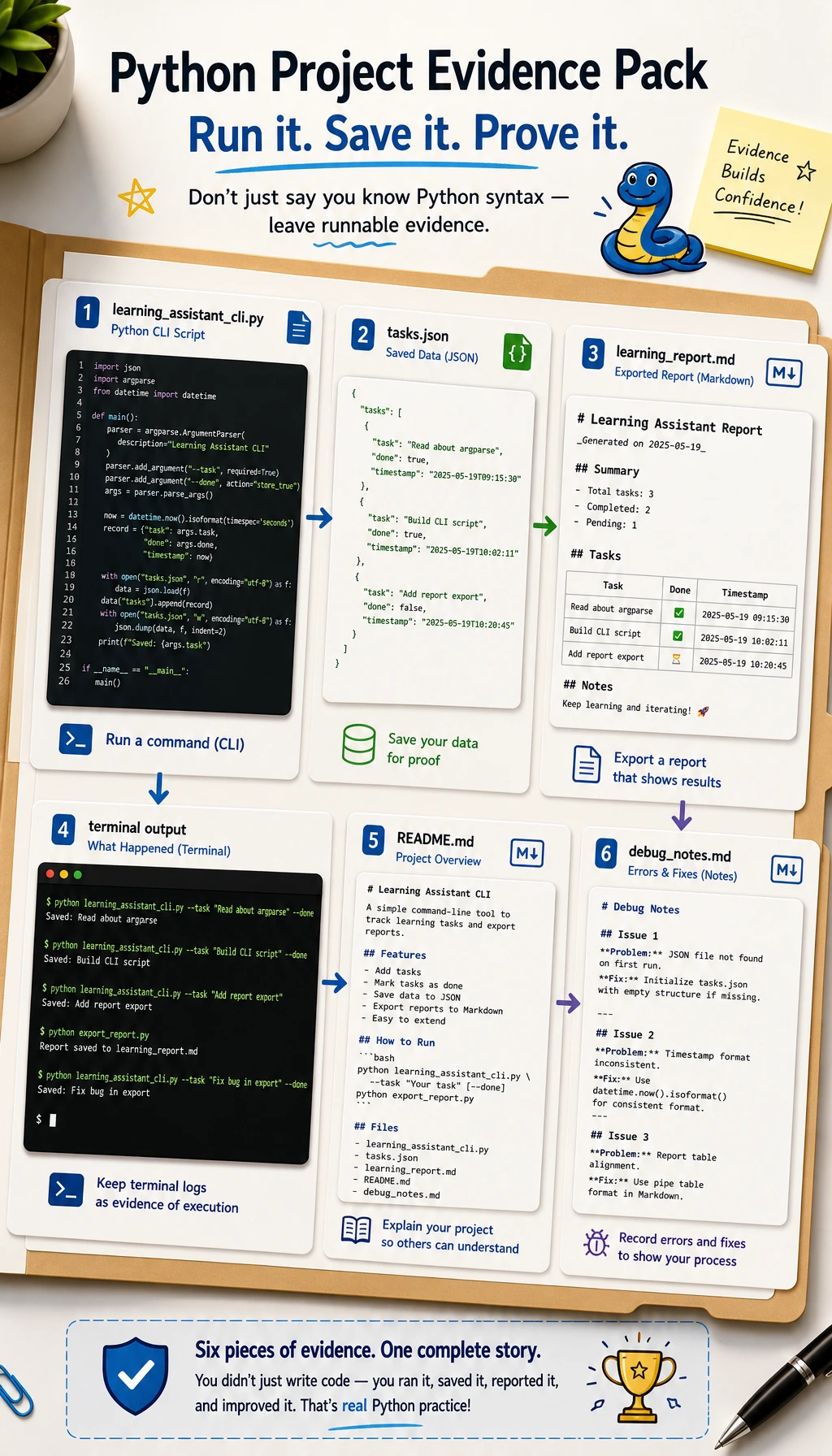Image resolution: width=832 pixels, height=1456 pixels.
Task: Click the yellow "Evidence Builds Confidence!" sticky note
Action: pos(761,191)
